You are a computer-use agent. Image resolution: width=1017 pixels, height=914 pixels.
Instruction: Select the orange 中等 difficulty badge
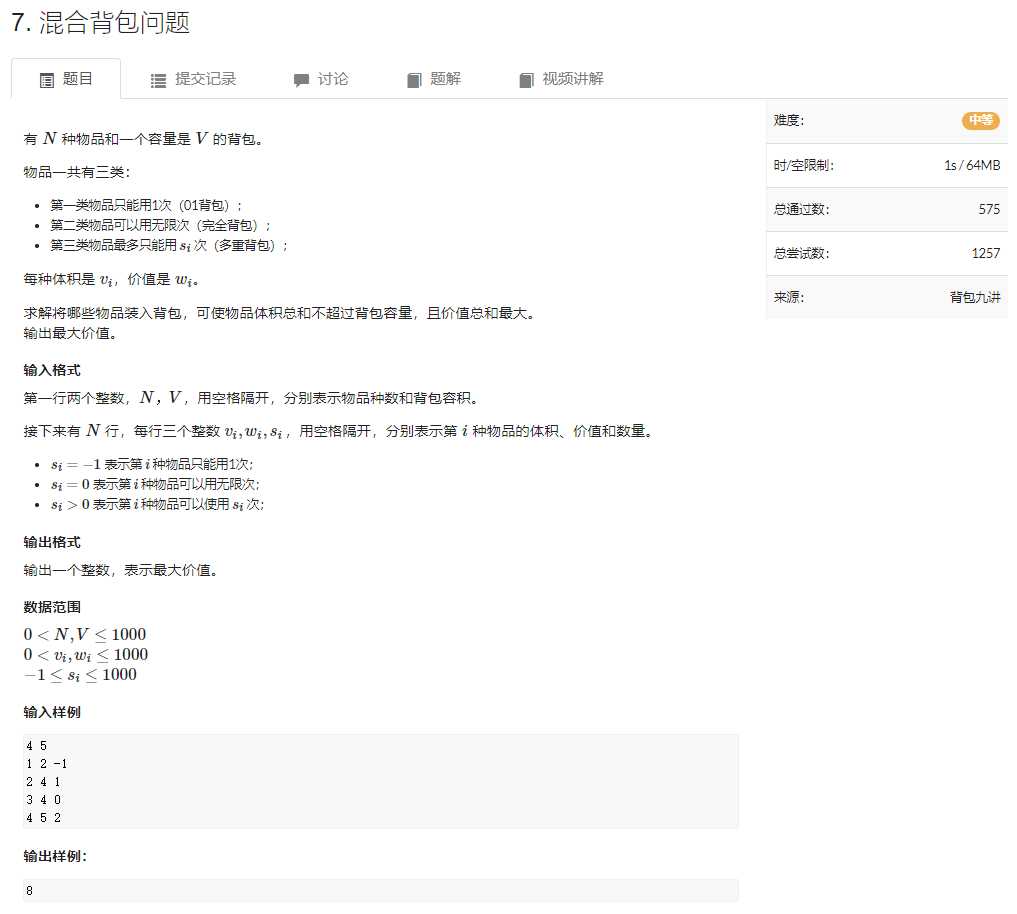tap(980, 120)
